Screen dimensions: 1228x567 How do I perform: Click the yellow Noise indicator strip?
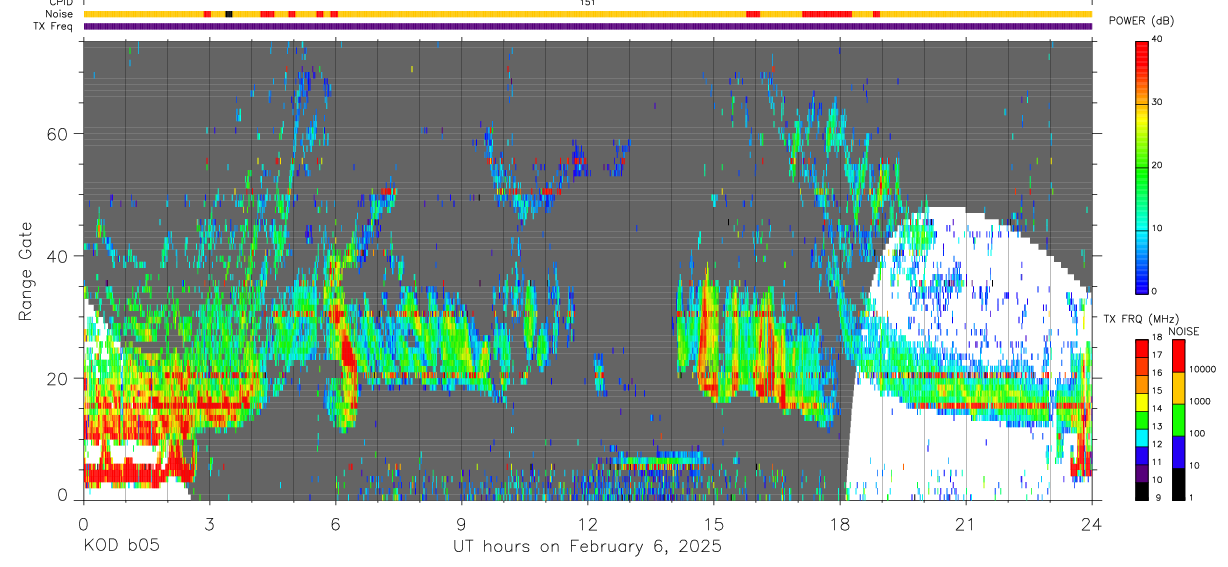click(x=588, y=14)
